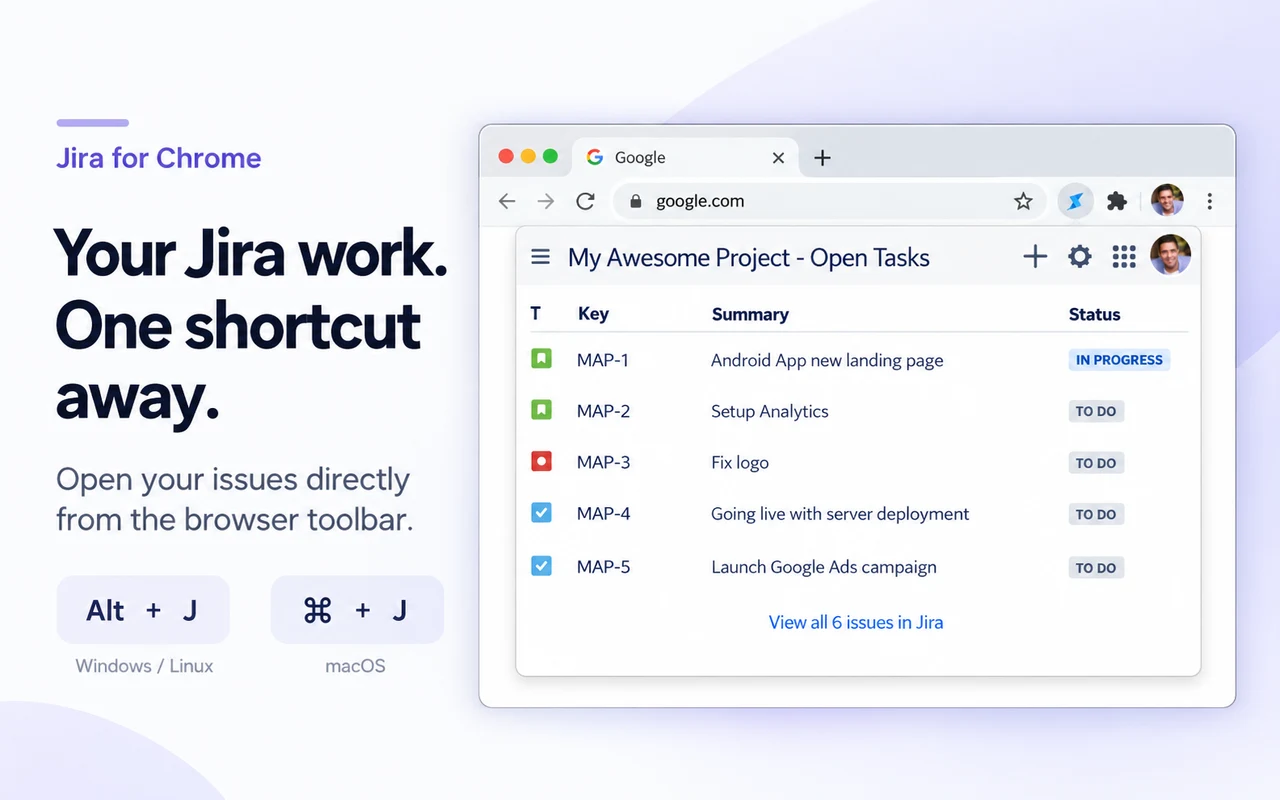
Task: Open the app switcher grid icon
Action: (1124, 257)
